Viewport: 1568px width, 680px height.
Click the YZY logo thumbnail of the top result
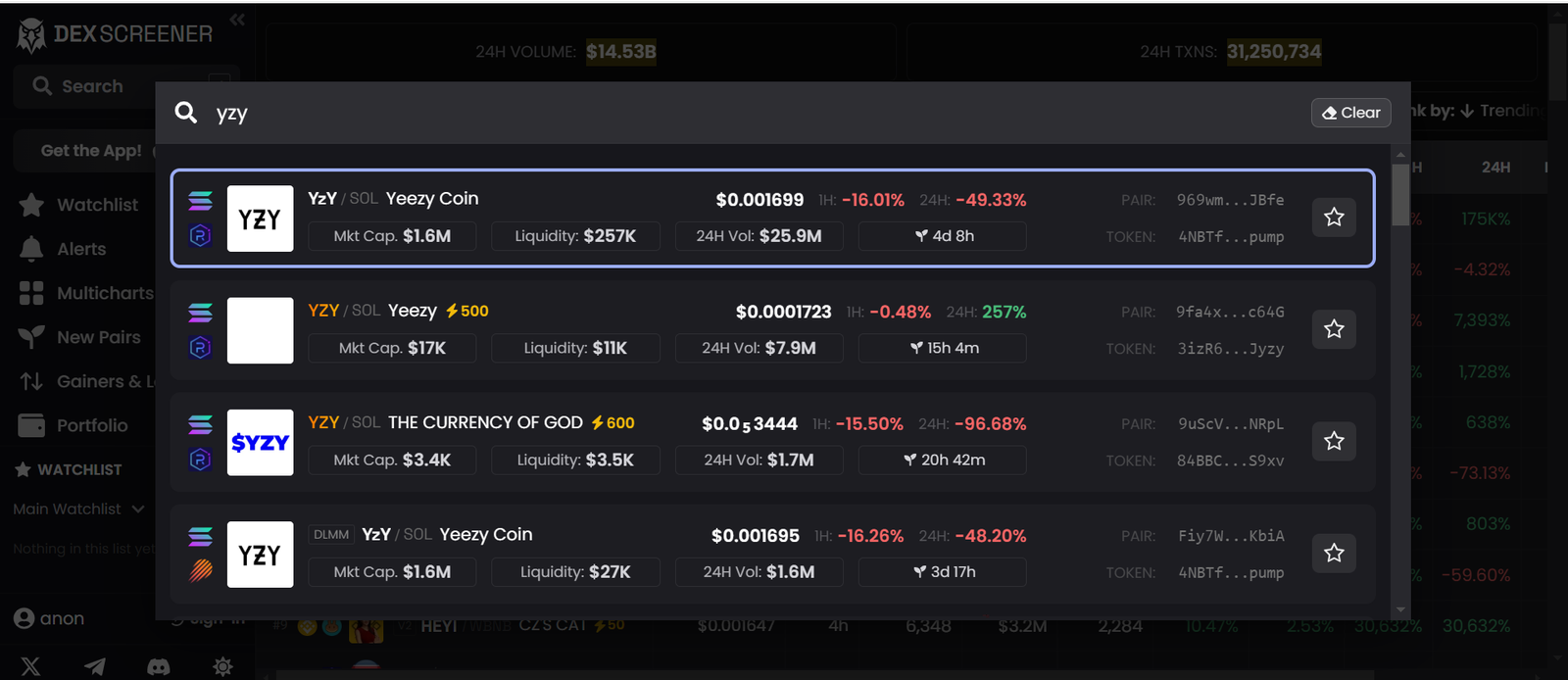tap(260, 219)
